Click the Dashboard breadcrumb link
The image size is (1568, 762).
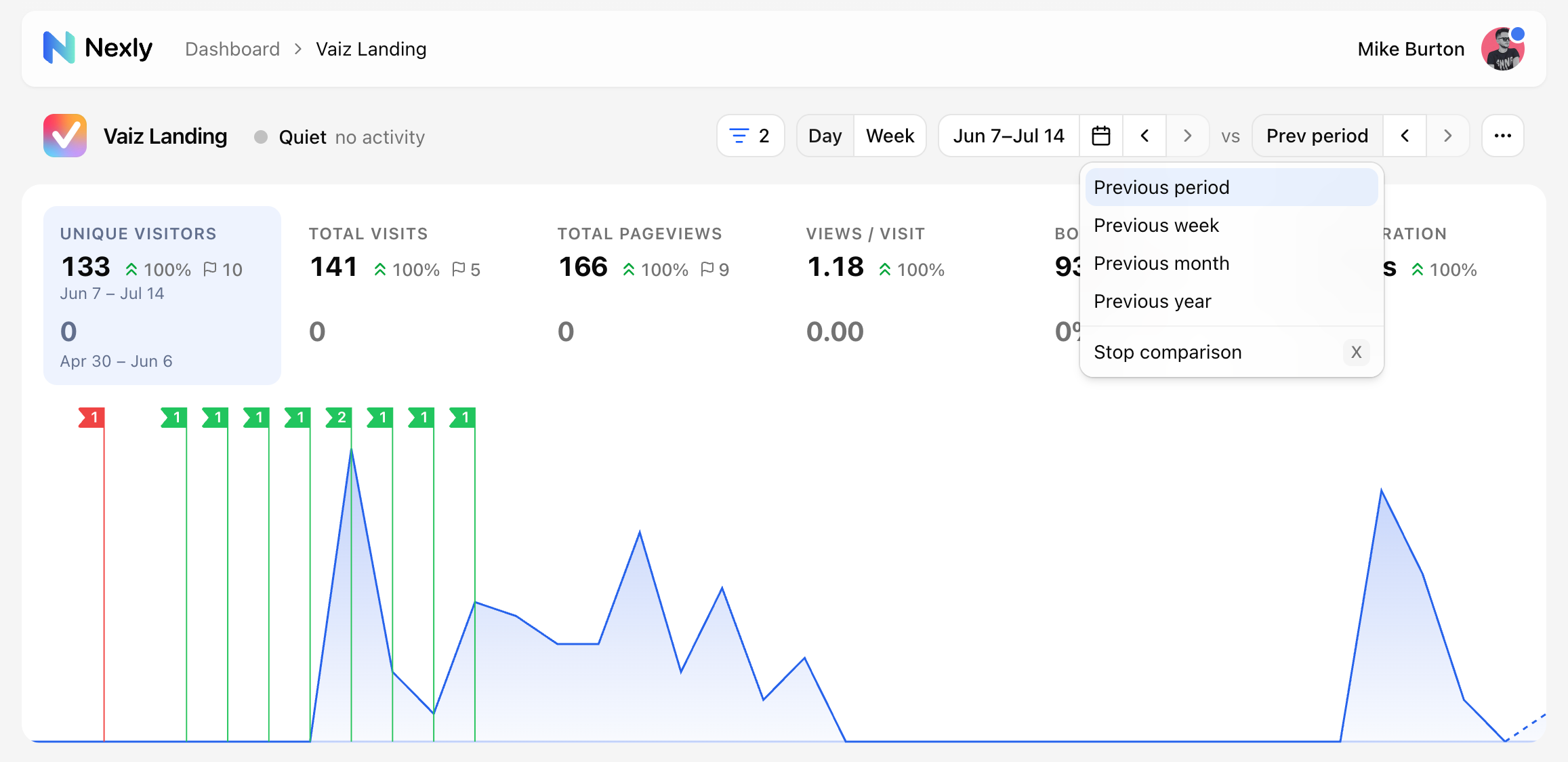click(232, 49)
